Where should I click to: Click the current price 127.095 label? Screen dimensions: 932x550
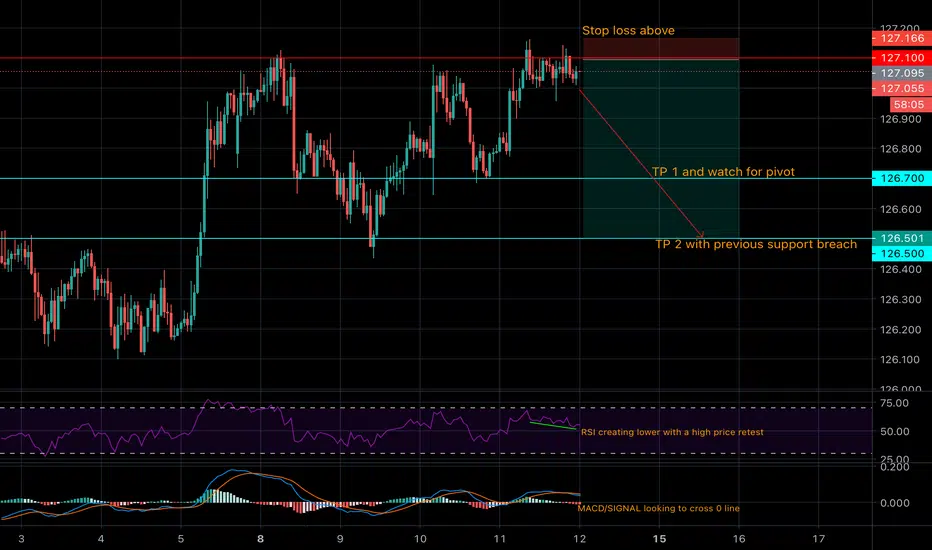[x=902, y=73]
